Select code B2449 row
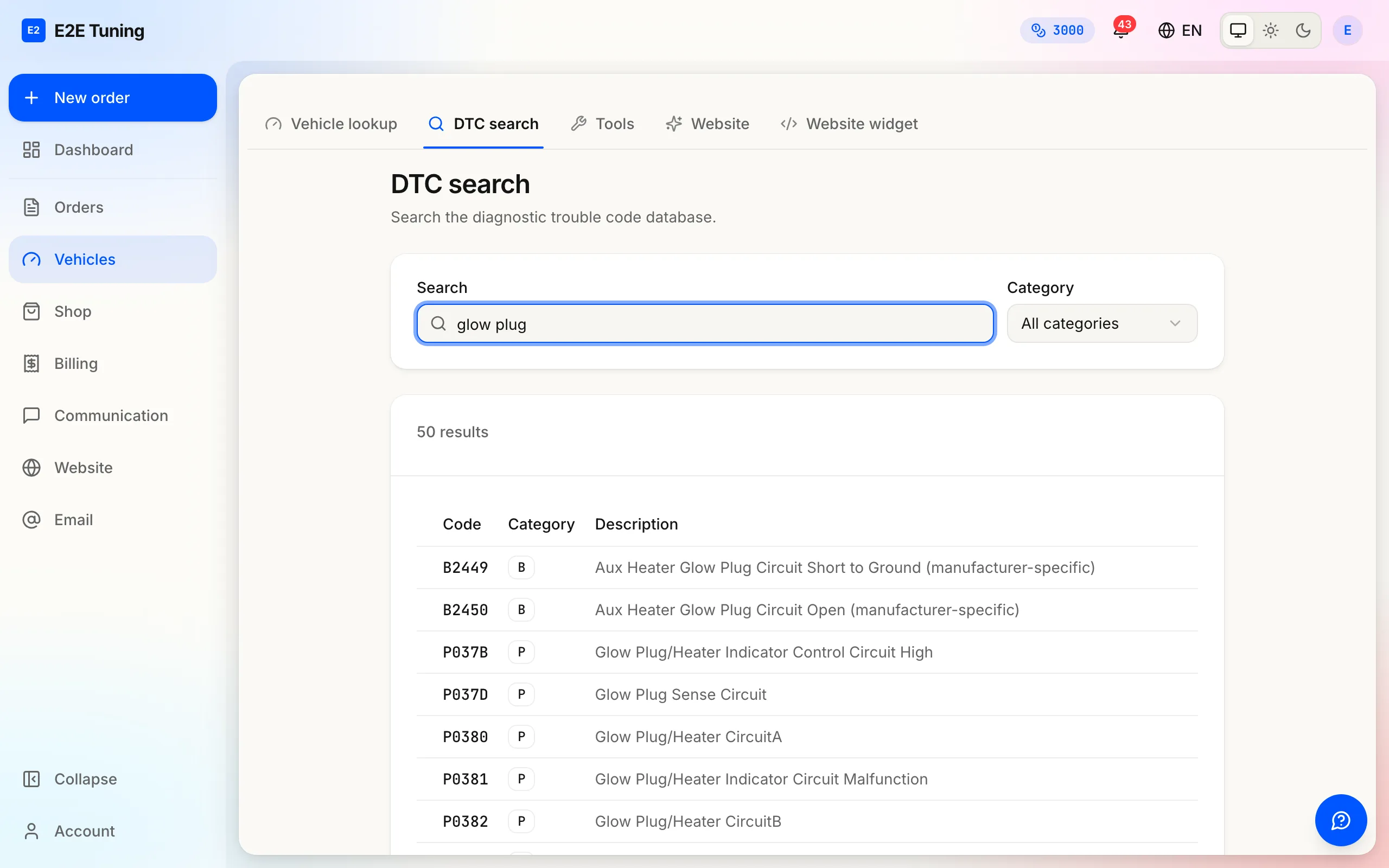The image size is (1389, 868). pos(807,568)
